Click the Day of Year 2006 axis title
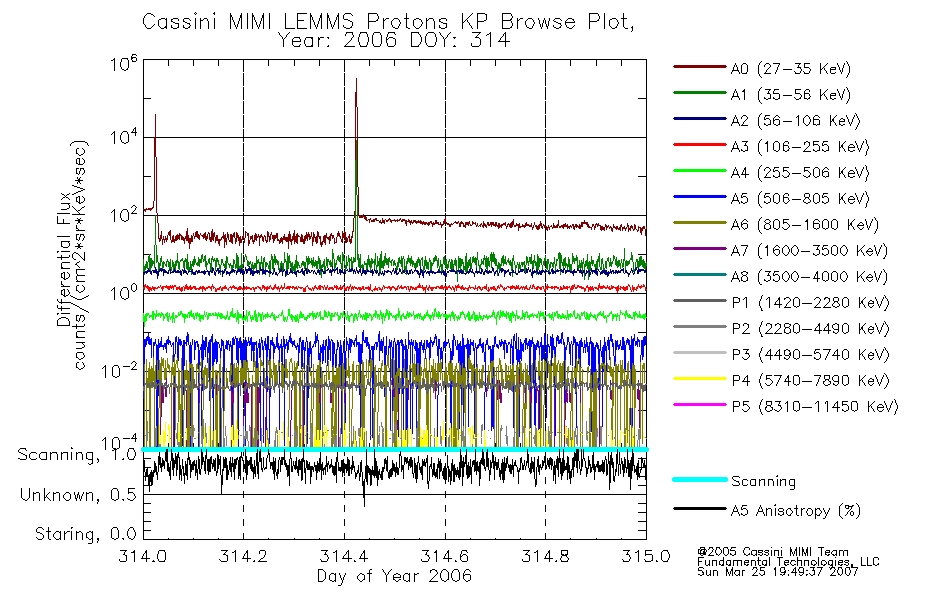The height and width of the screenshot is (600, 950). 394,576
